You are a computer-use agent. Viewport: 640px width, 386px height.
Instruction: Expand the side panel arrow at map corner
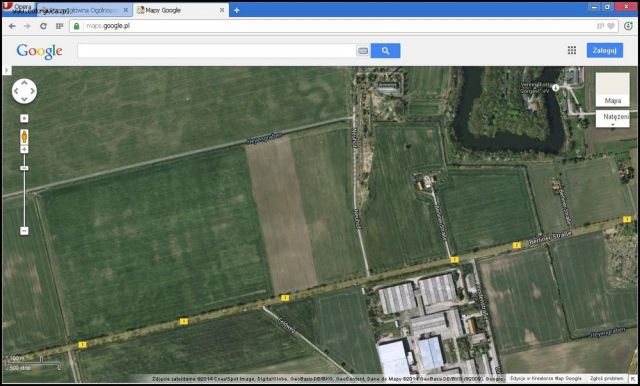click(6, 71)
